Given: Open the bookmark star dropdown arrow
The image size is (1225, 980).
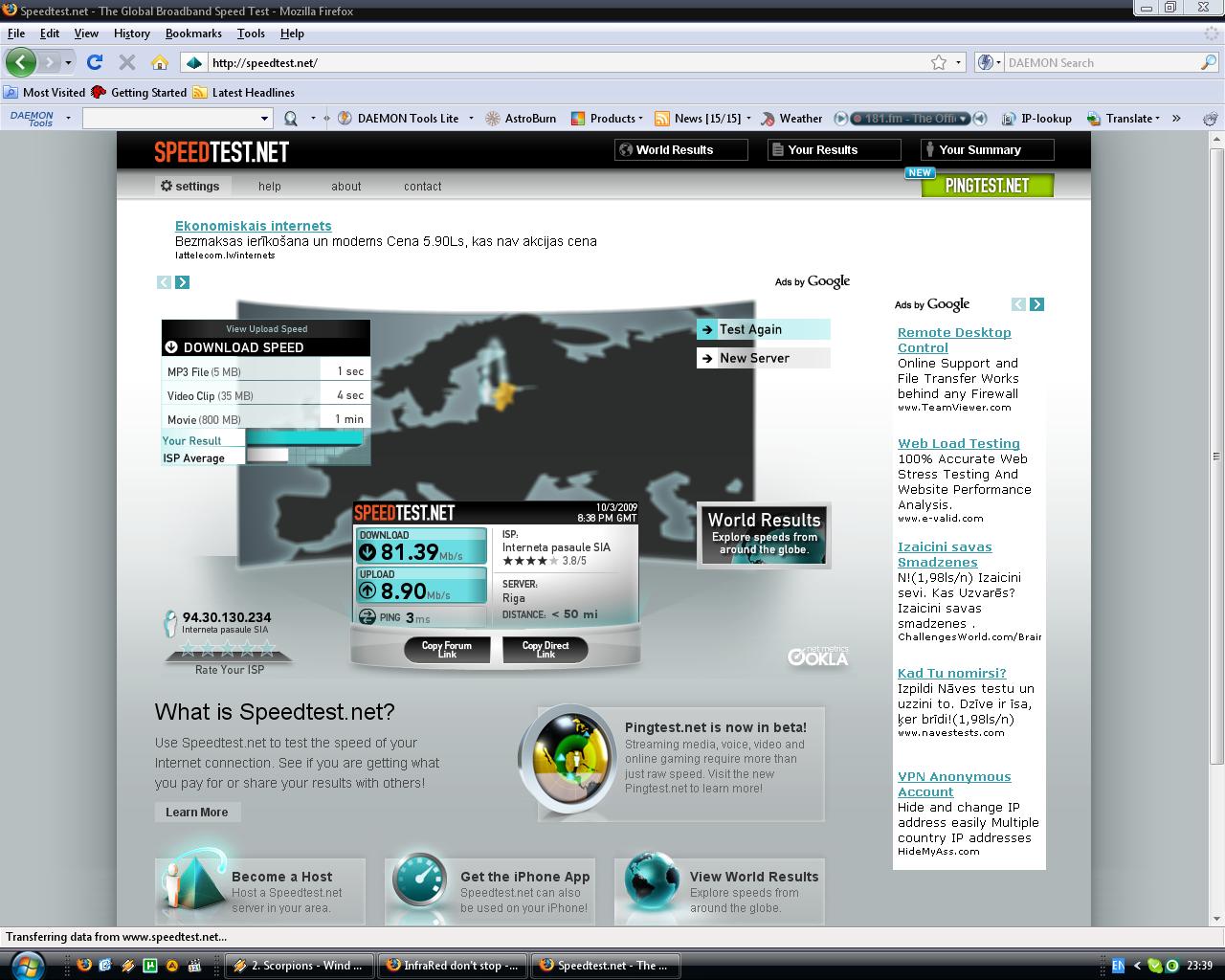Looking at the screenshot, I should (959, 63).
